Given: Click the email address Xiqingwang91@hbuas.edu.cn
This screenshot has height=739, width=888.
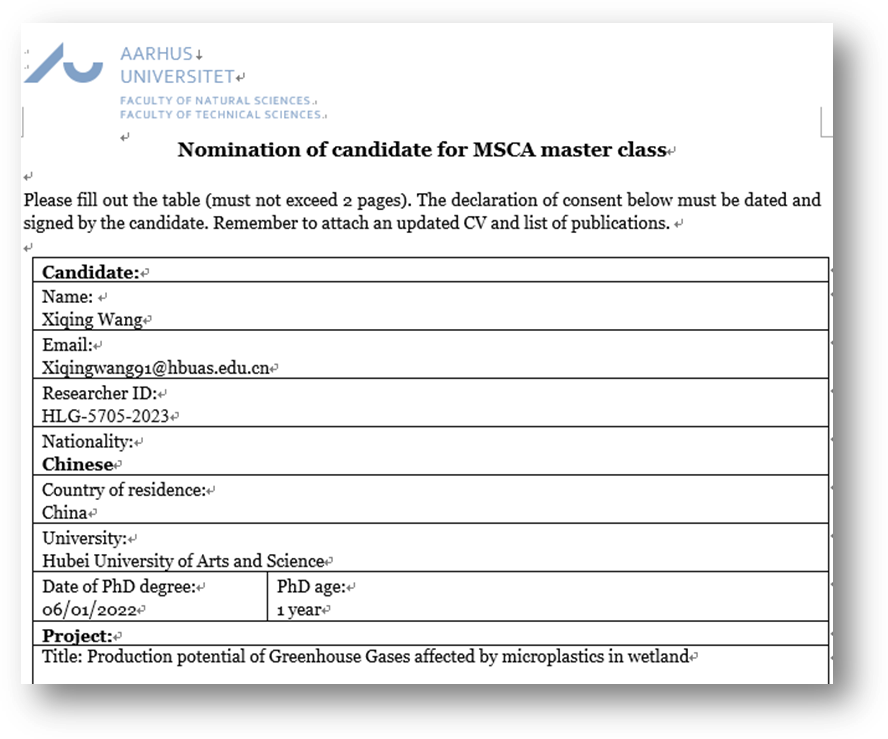Looking at the screenshot, I should click(x=155, y=368).
